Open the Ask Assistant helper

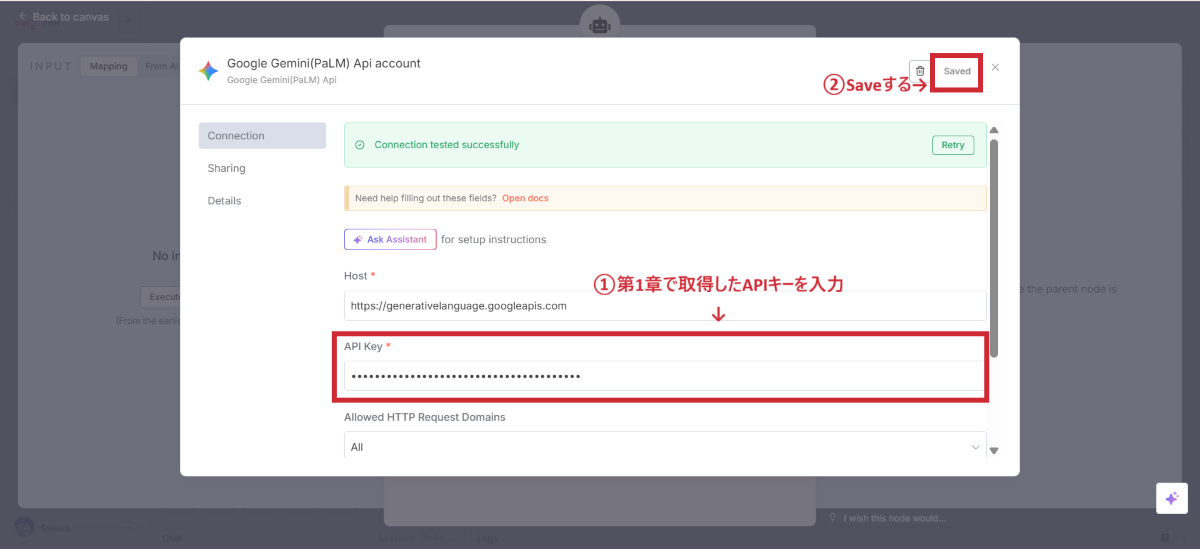(390, 240)
